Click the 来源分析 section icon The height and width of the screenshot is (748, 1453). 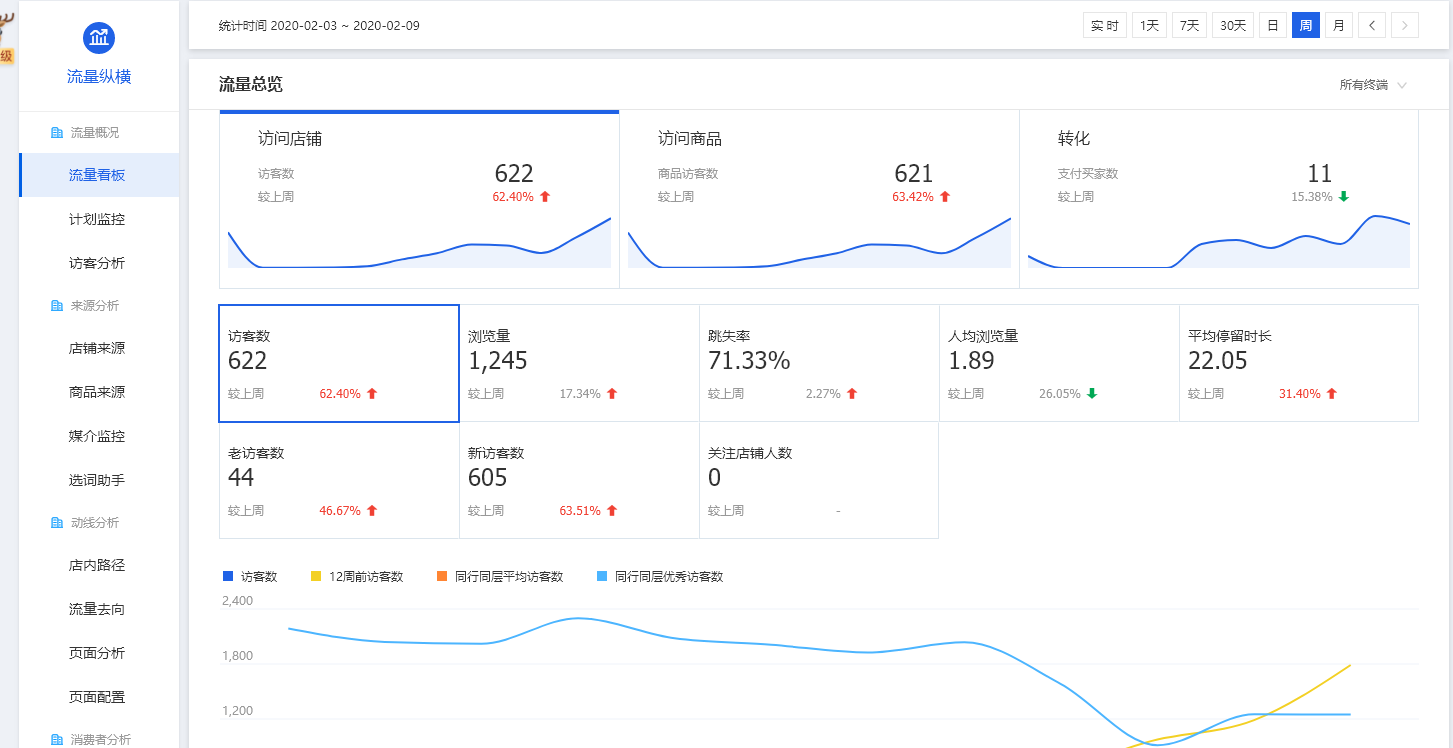tap(57, 305)
